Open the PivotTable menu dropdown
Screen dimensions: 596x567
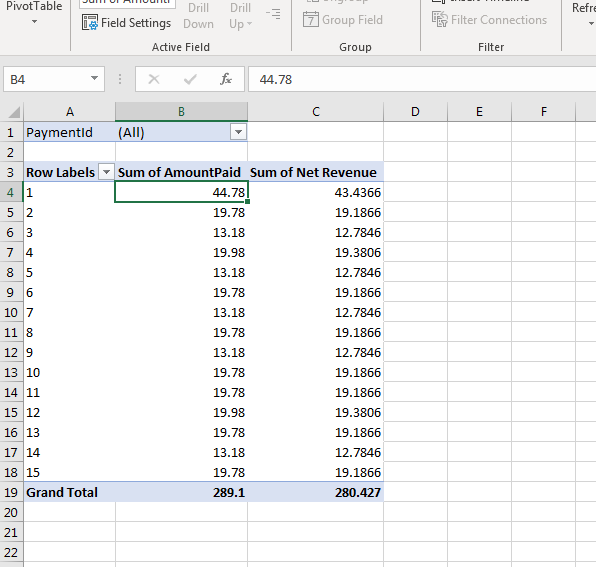click(x=34, y=22)
